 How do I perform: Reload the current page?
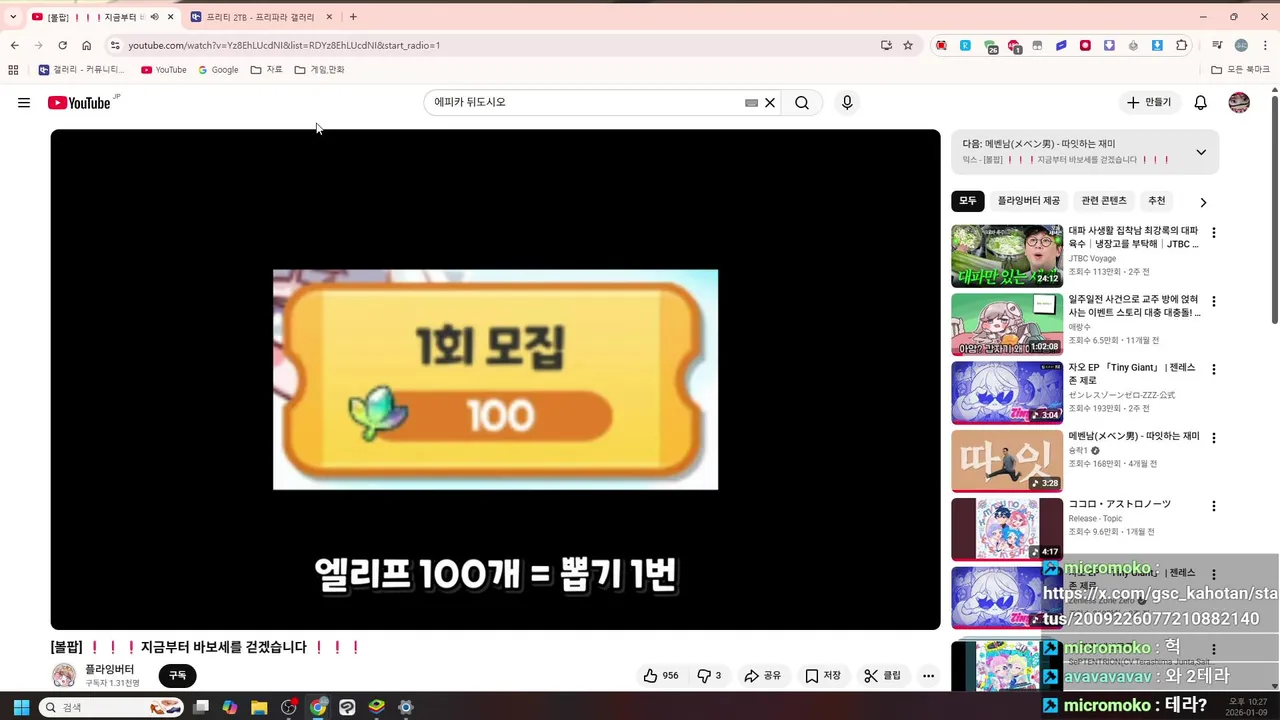coord(62,45)
